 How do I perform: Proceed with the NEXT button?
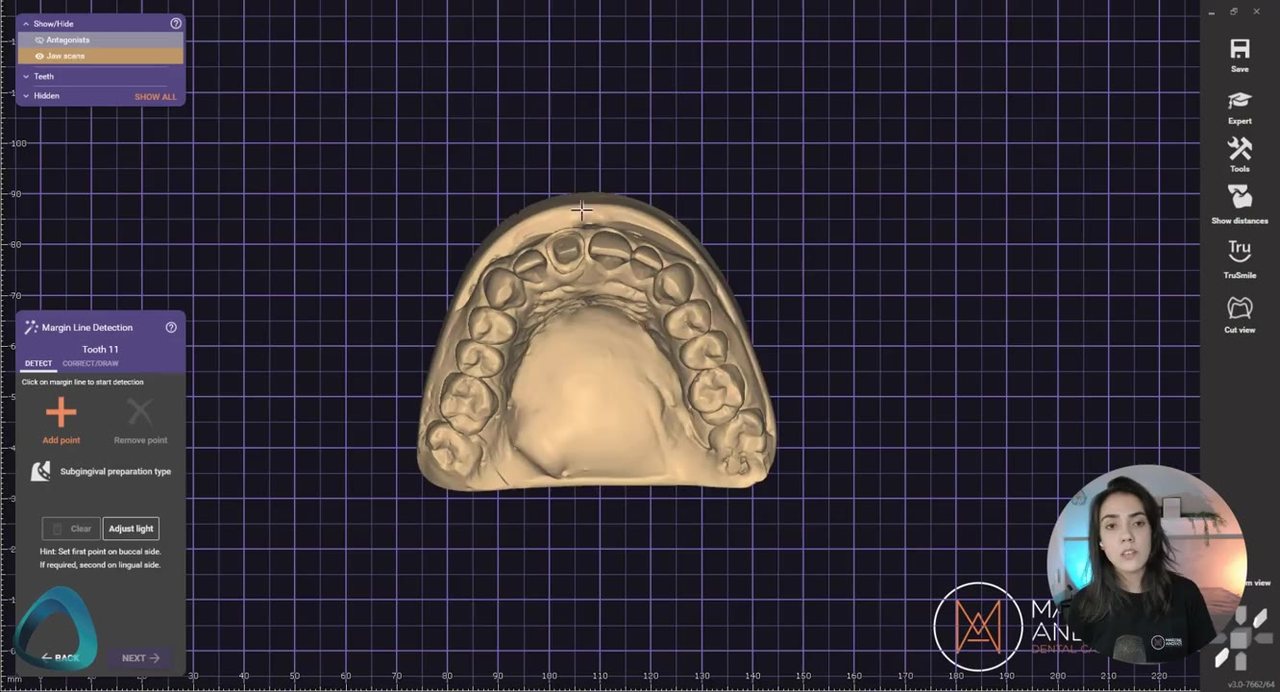[x=140, y=658]
